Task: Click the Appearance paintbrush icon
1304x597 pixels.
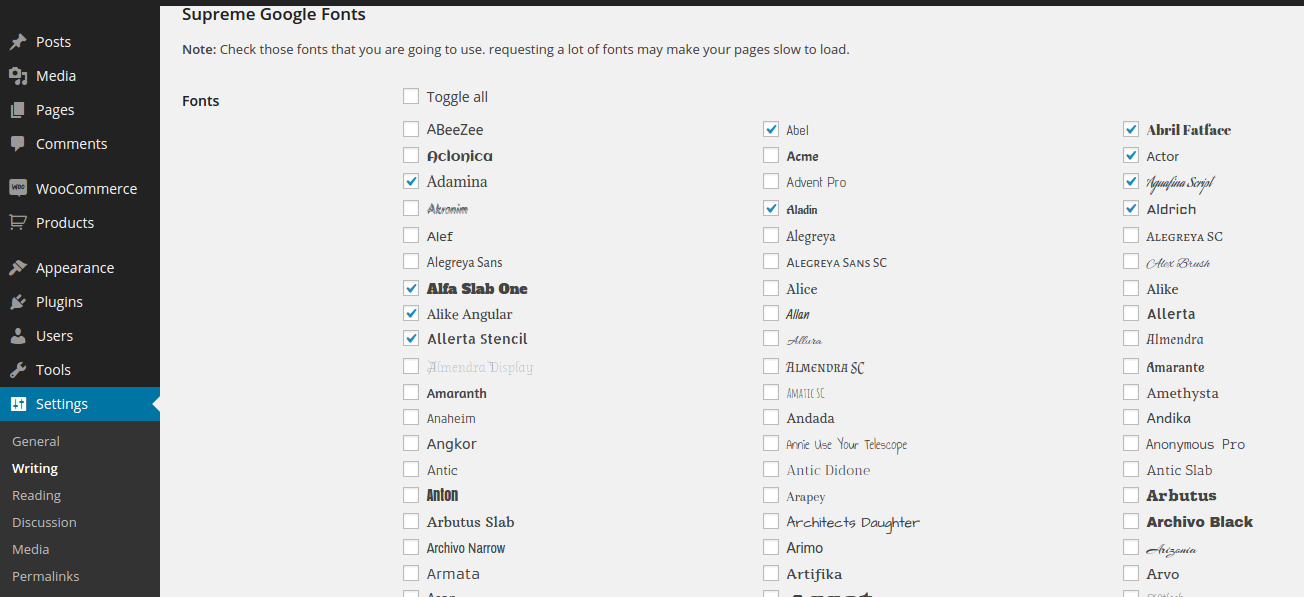Action: [x=18, y=268]
